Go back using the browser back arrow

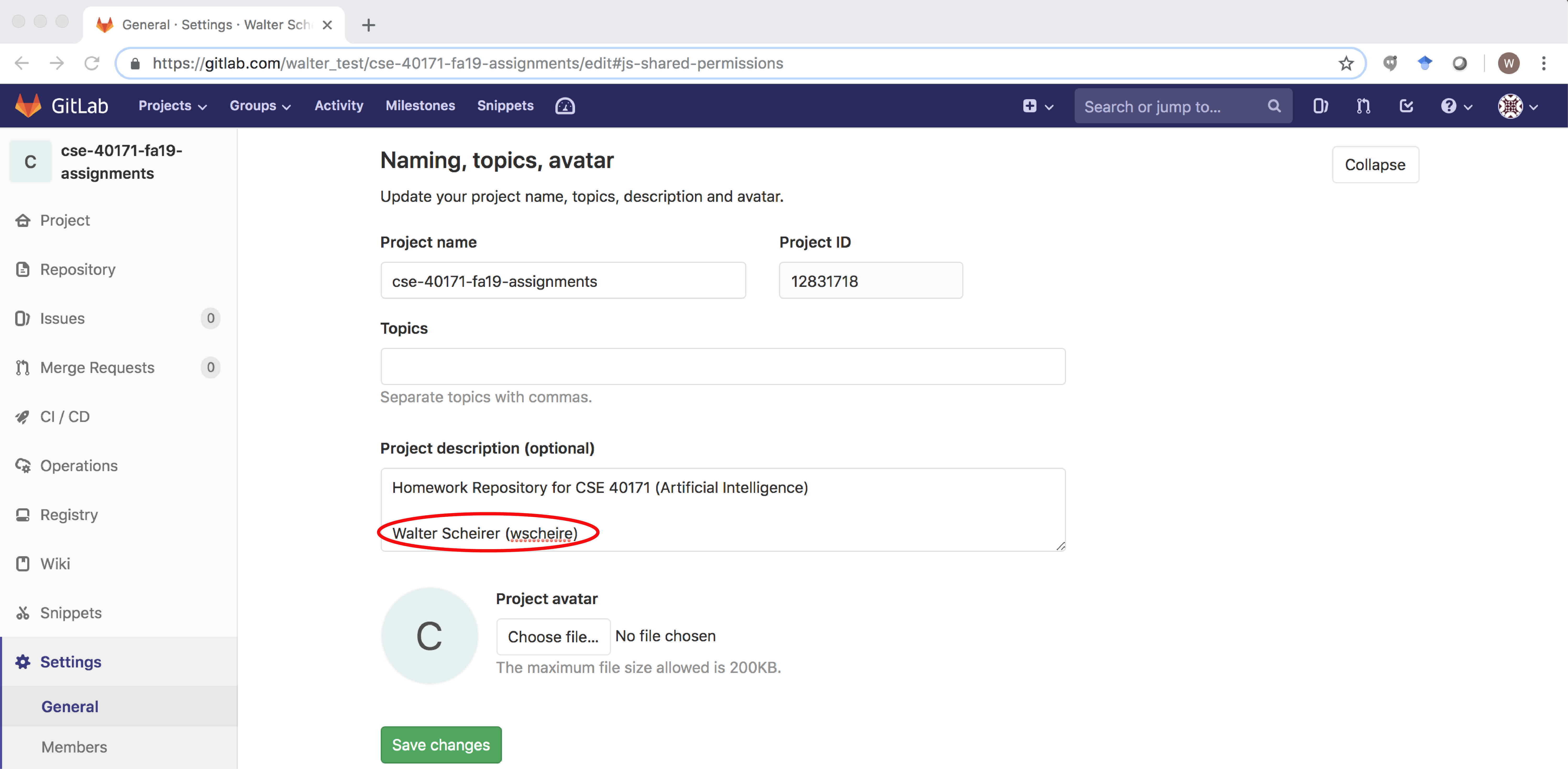[22, 63]
